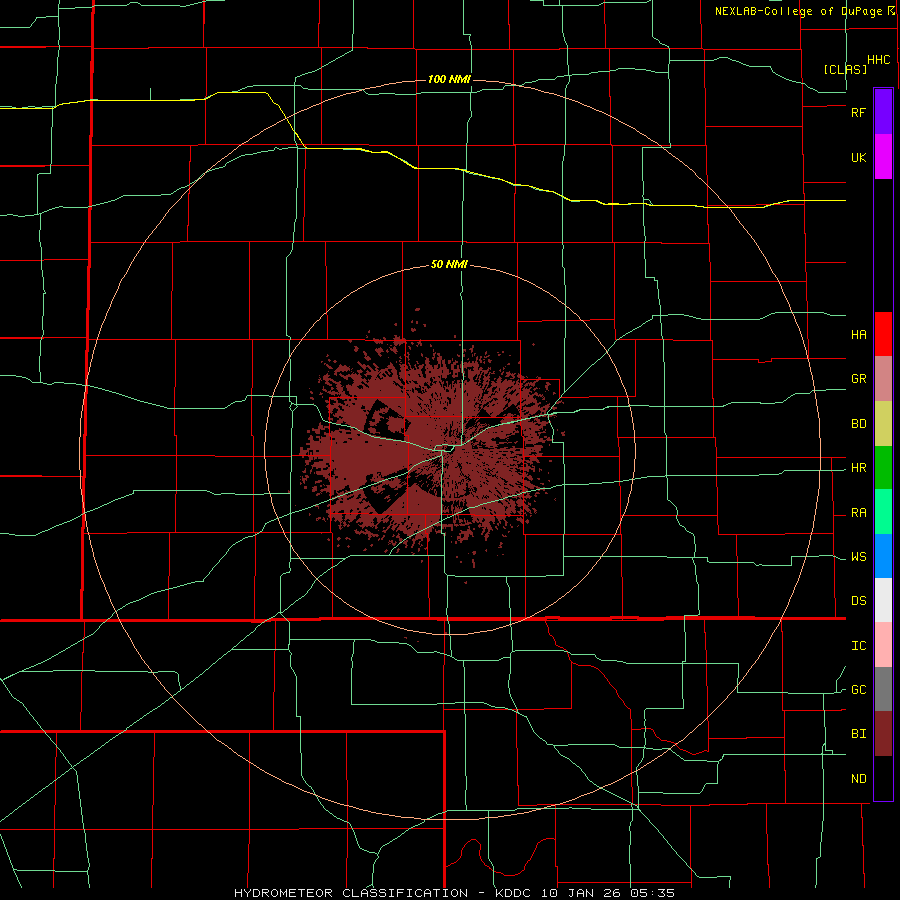
Task: Click the IC light pink legend swatch
Action: click(883, 645)
